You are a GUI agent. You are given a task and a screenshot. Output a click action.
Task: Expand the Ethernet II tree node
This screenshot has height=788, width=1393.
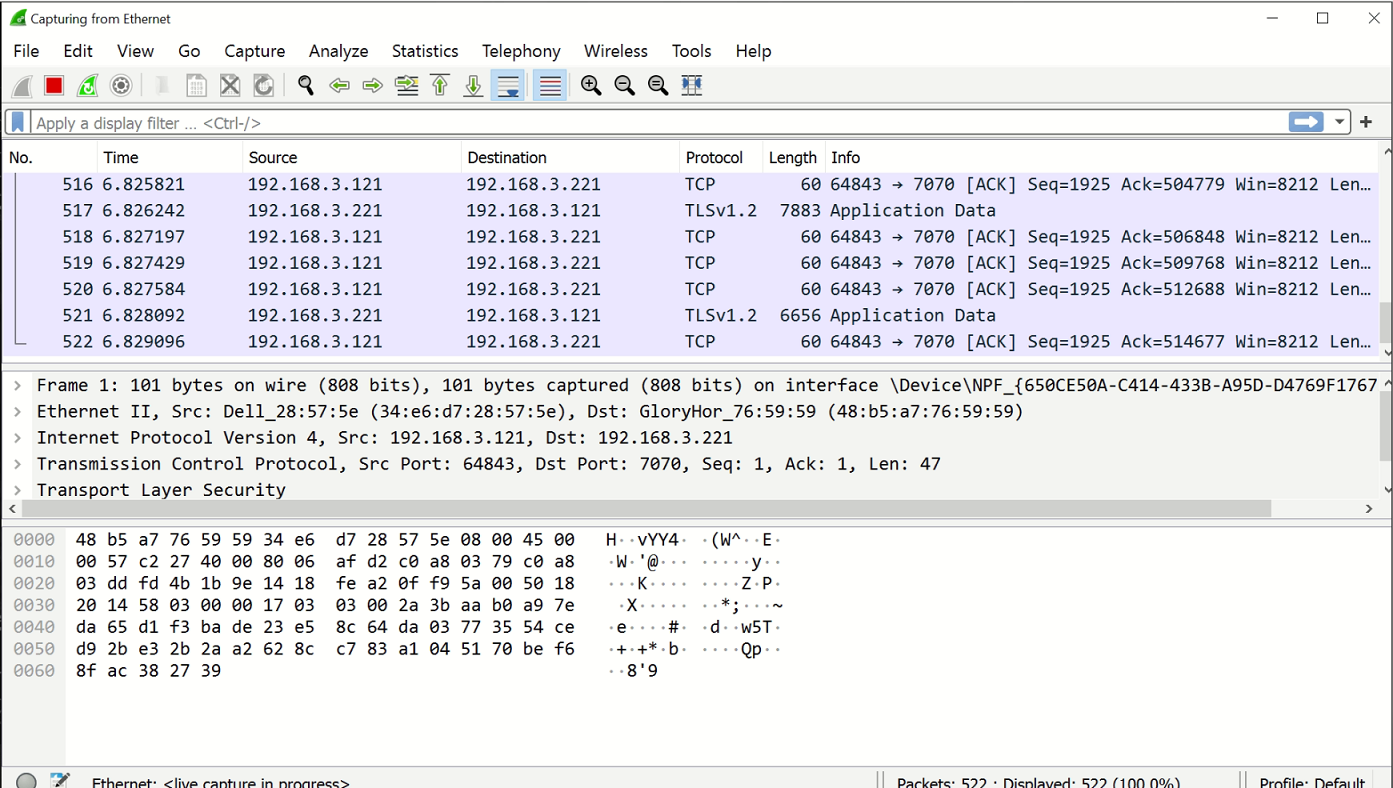point(17,412)
